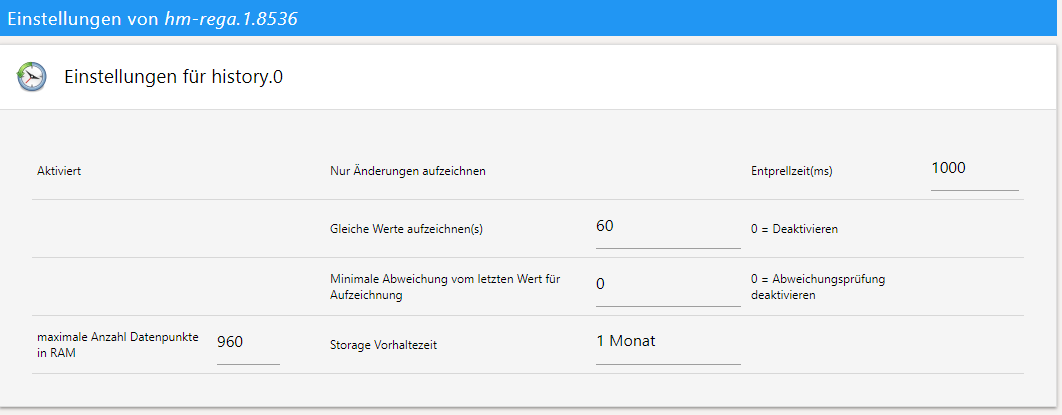
Task: Click the '0 = Deaktivieren' hint text
Action: point(795,229)
